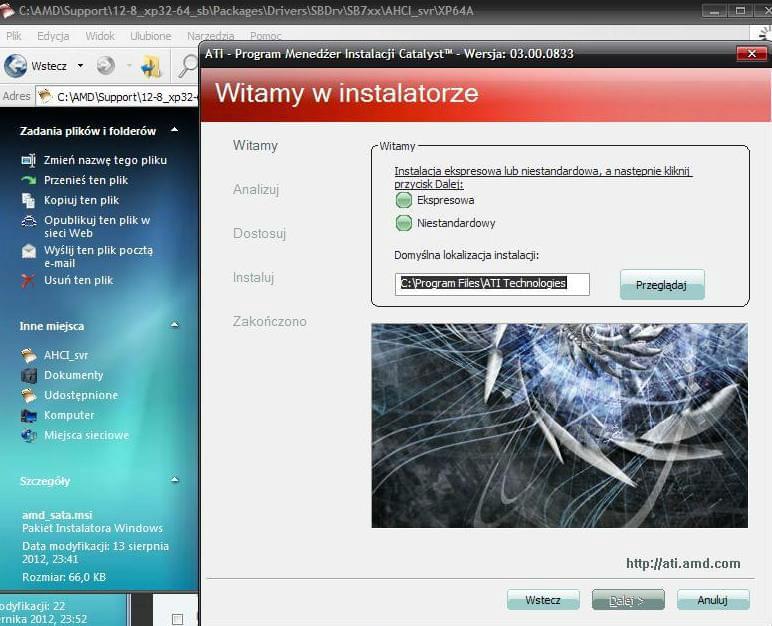This screenshot has width=772, height=626.
Task: Click the Forward arrow icon in Explorer toolbar
Action: click(x=105, y=66)
